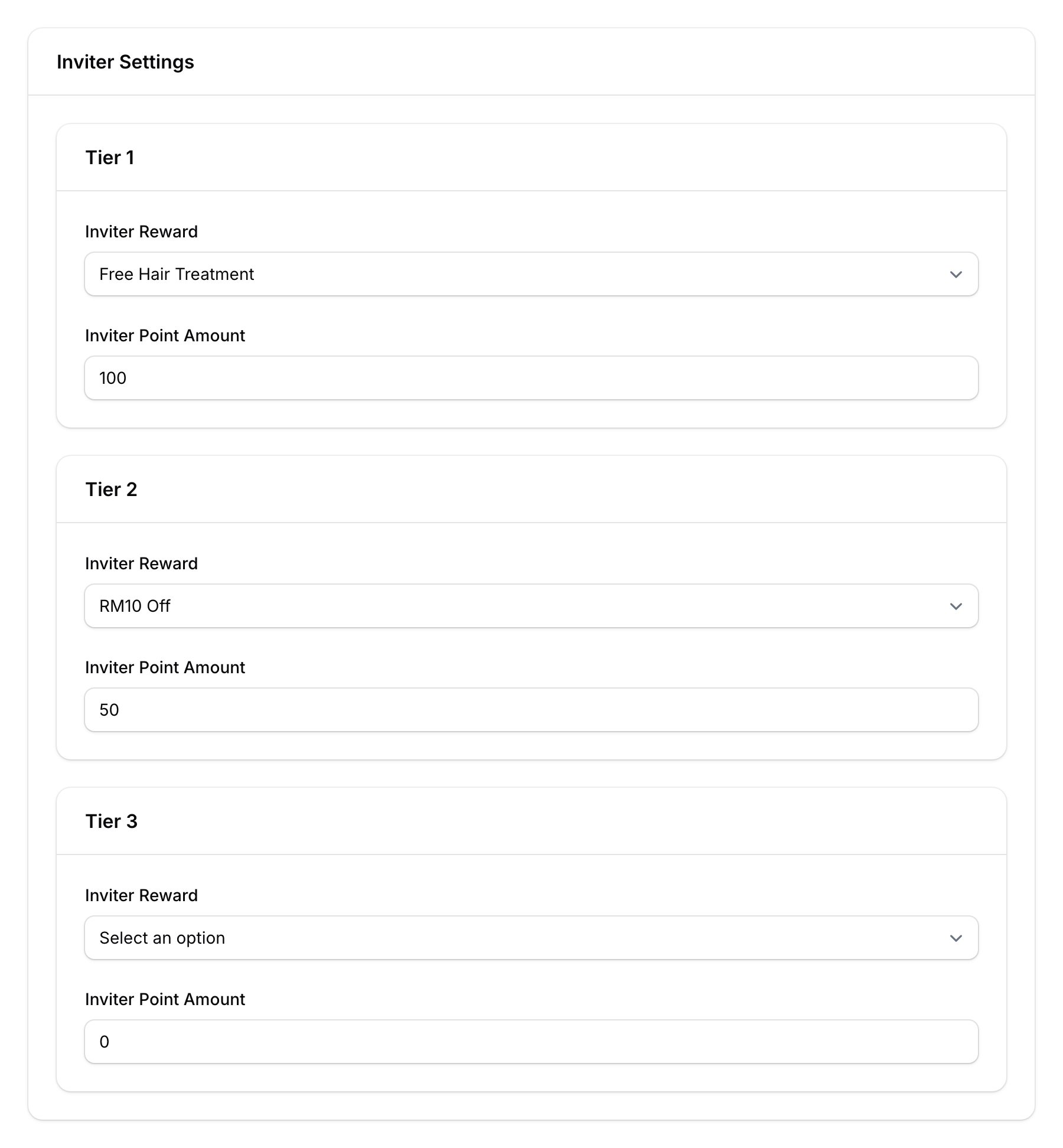Click the Tier 2 section header

tap(112, 489)
